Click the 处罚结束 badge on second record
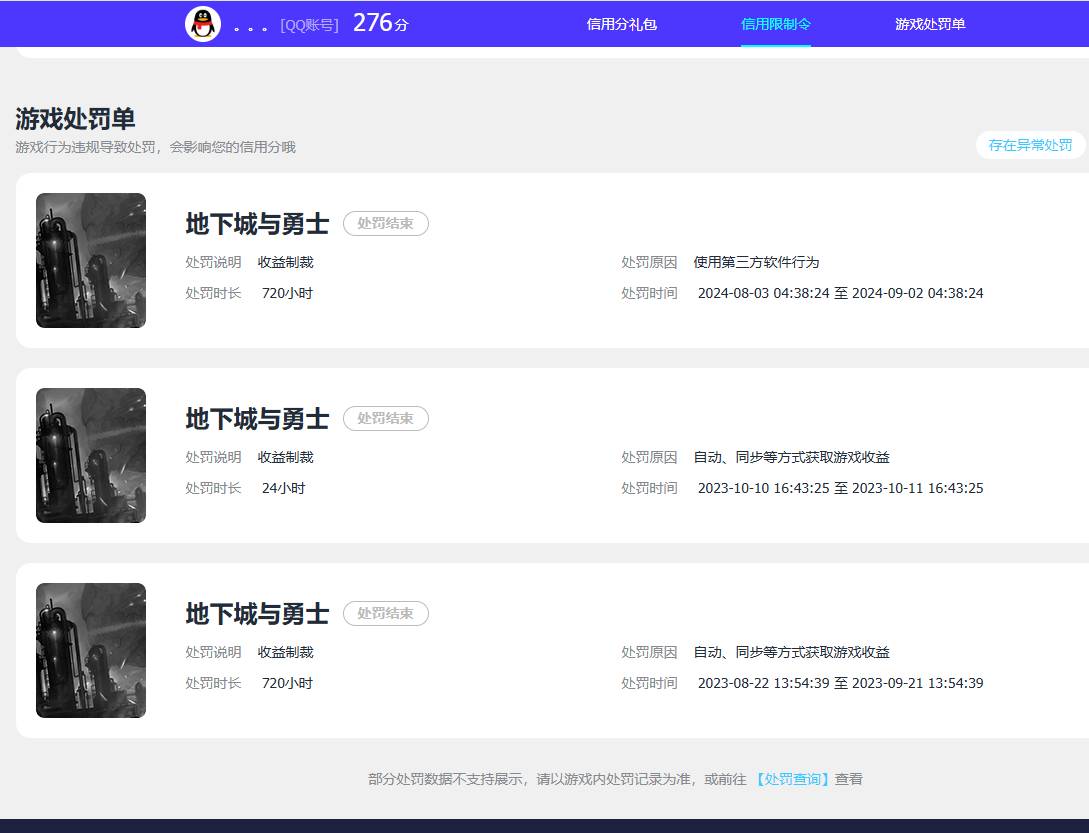The image size is (1089, 833). pyautogui.click(x=386, y=418)
